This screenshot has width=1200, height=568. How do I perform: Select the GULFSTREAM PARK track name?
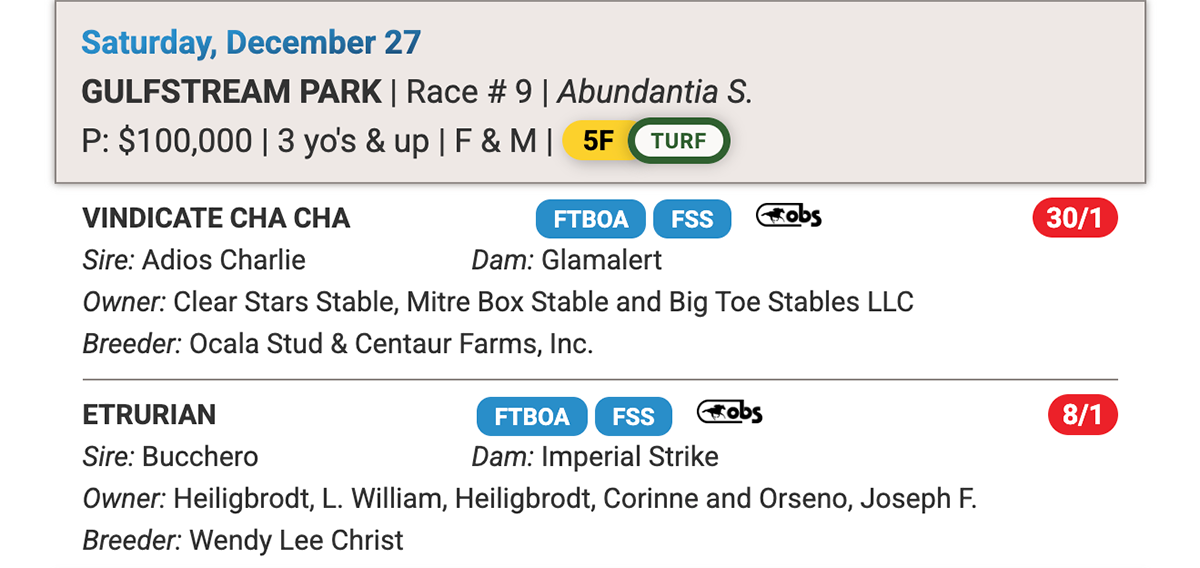(232, 92)
